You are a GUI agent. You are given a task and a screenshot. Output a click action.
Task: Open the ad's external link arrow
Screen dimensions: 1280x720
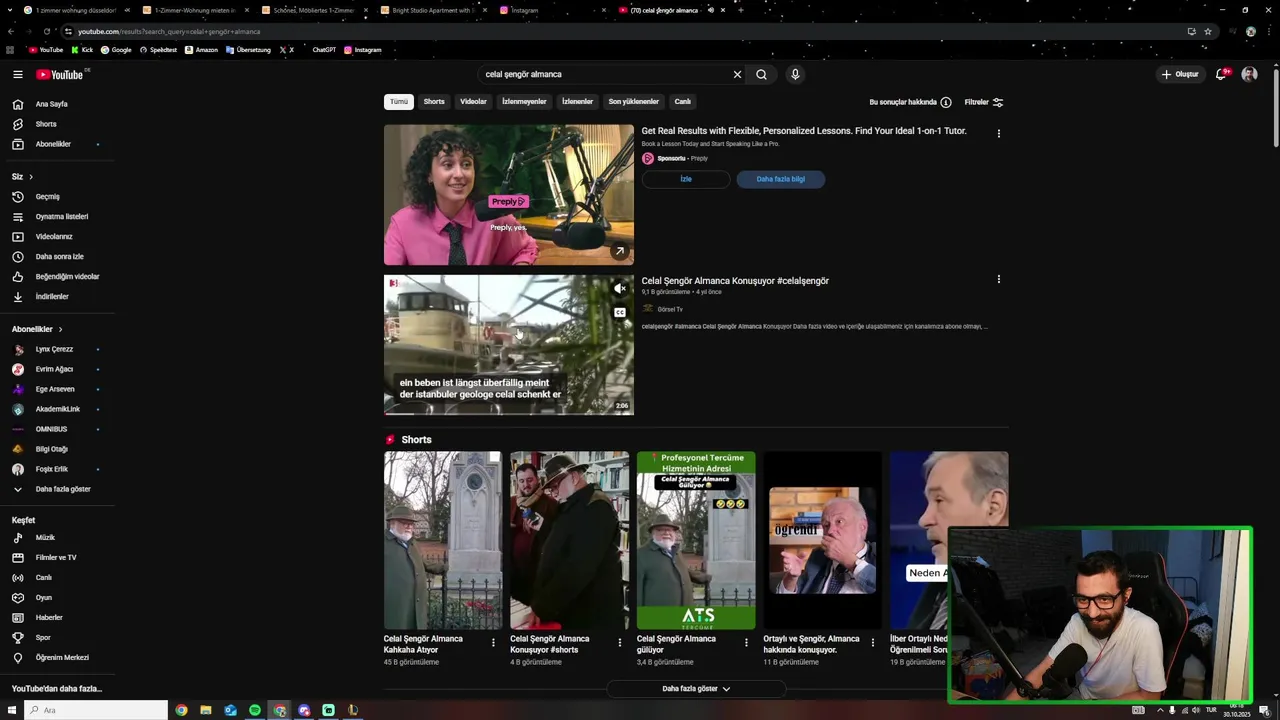(x=620, y=251)
